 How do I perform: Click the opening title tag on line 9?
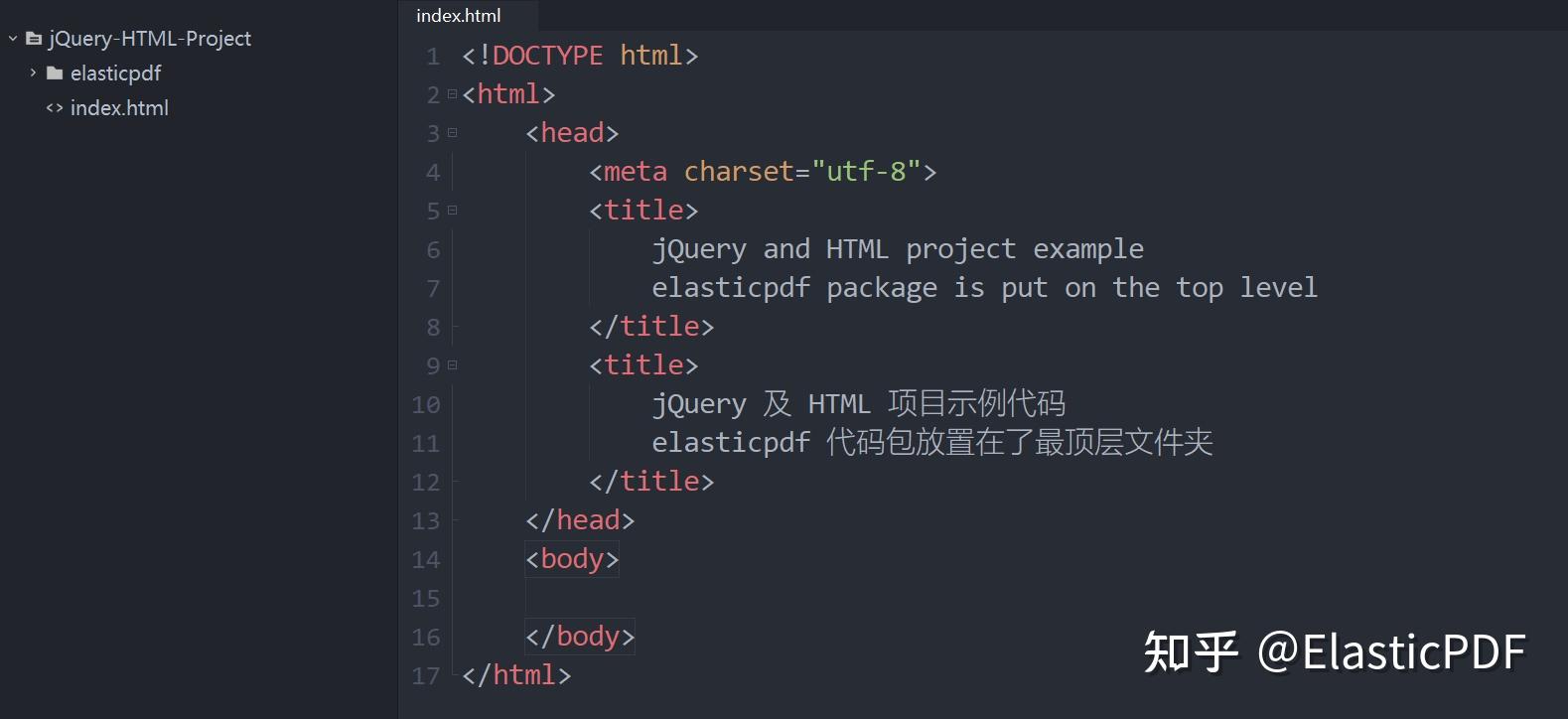643,365
